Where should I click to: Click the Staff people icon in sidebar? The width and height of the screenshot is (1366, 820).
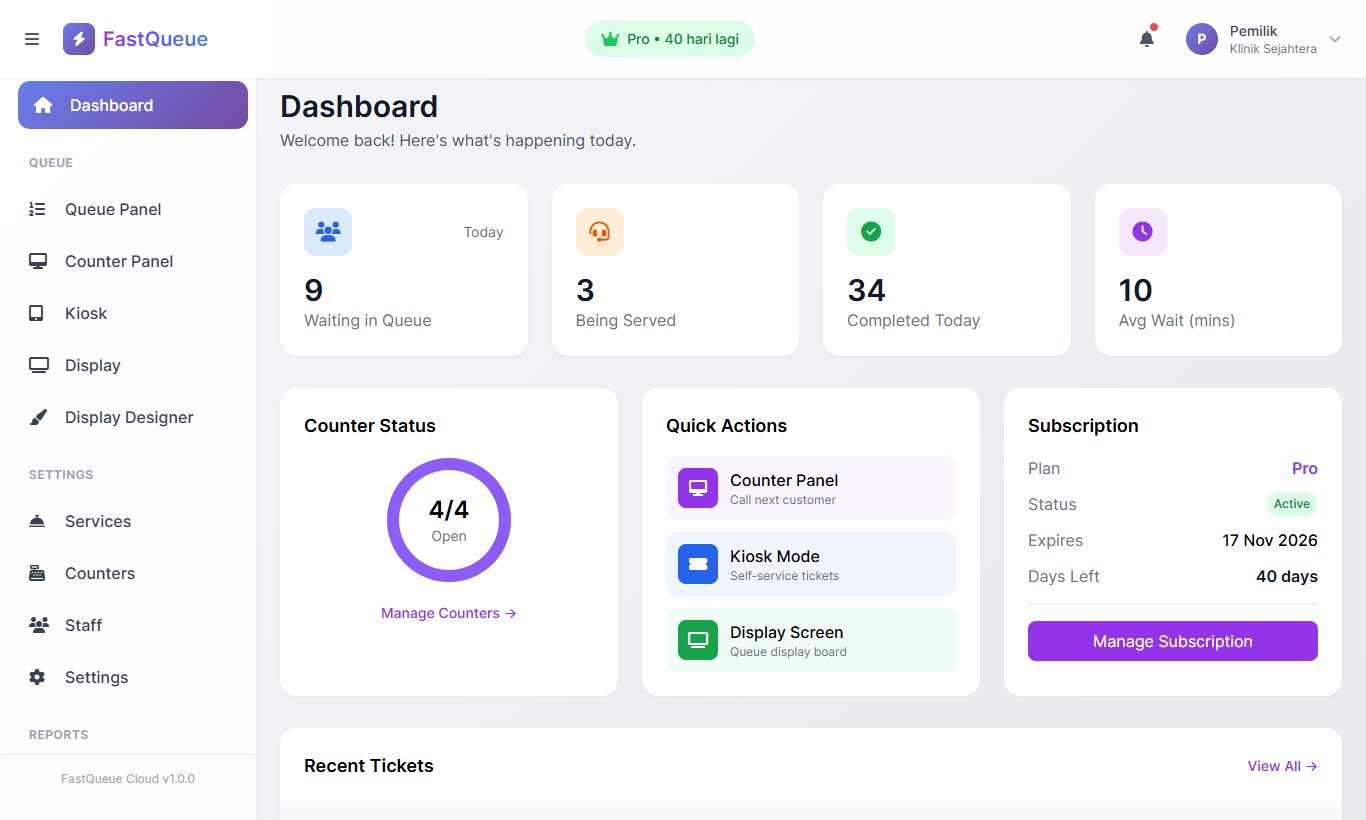pyautogui.click(x=39, y=625)
